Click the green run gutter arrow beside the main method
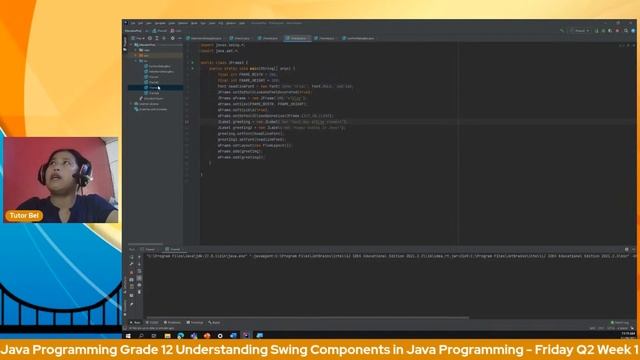The height and width of the screenshot is (360, 640). pyautogui.click(x=193, y=69)
